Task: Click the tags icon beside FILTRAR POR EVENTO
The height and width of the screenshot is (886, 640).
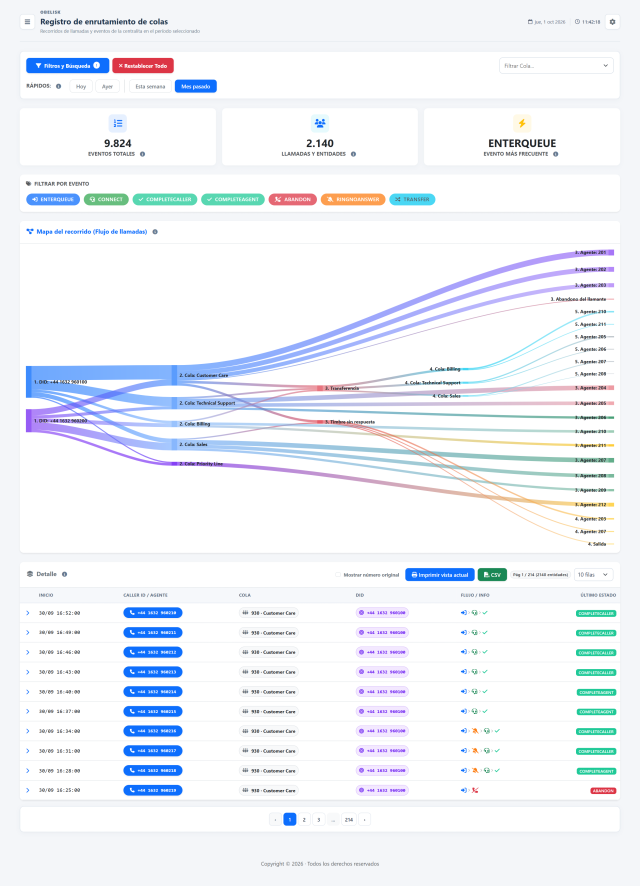Action: click(x=29, y=184)
